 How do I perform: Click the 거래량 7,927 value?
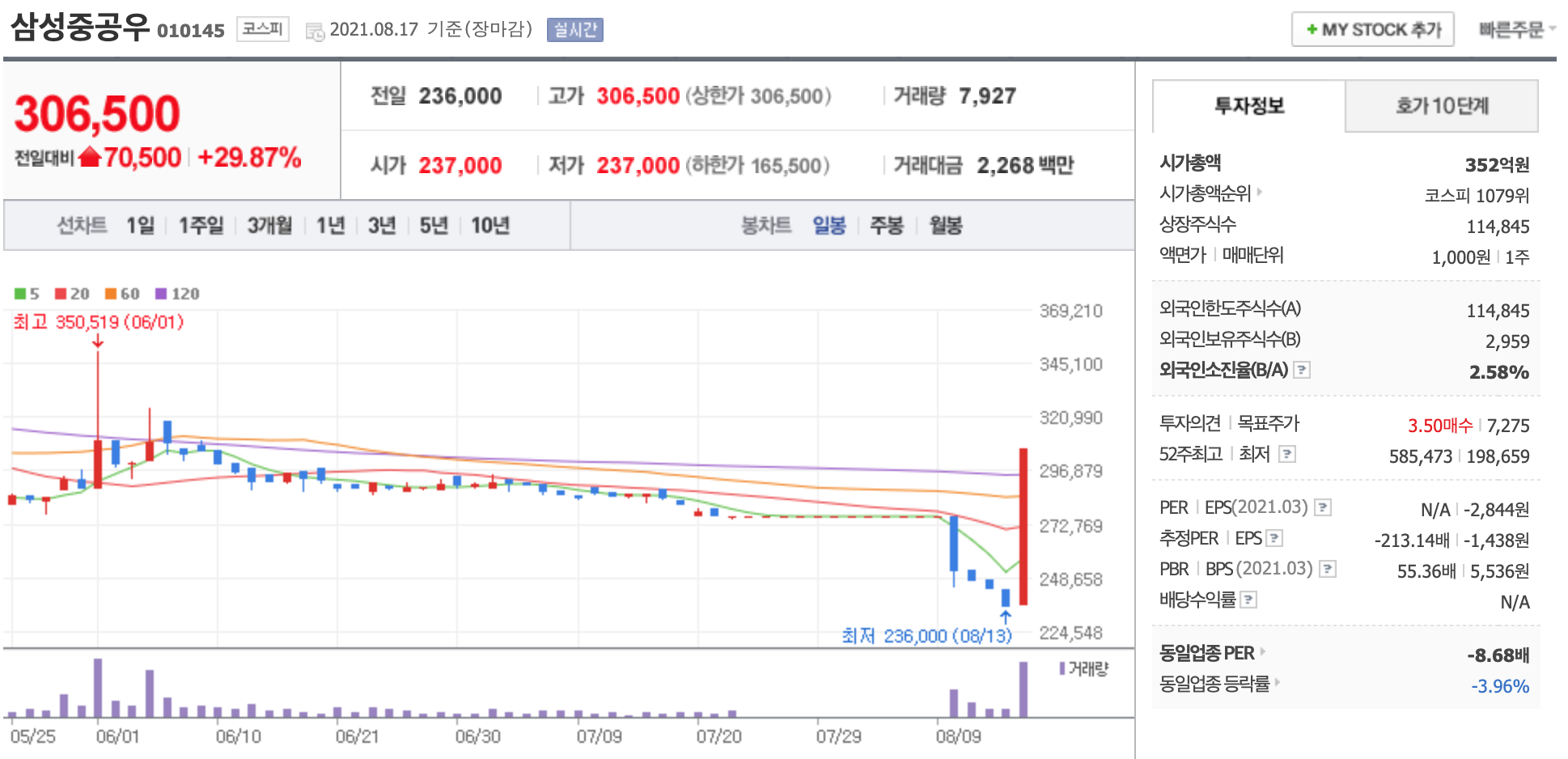(x=988, y=96)
